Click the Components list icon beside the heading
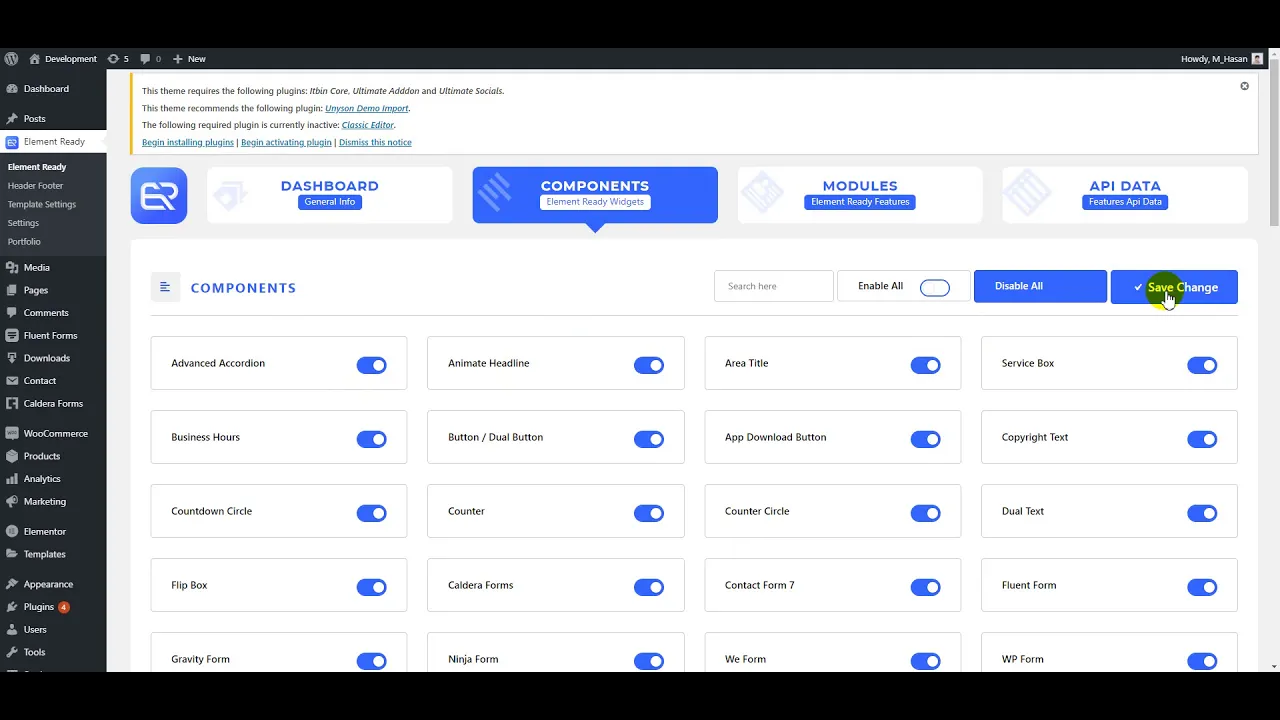Screen dimensions: 1280x720 (x=165, y=287)
